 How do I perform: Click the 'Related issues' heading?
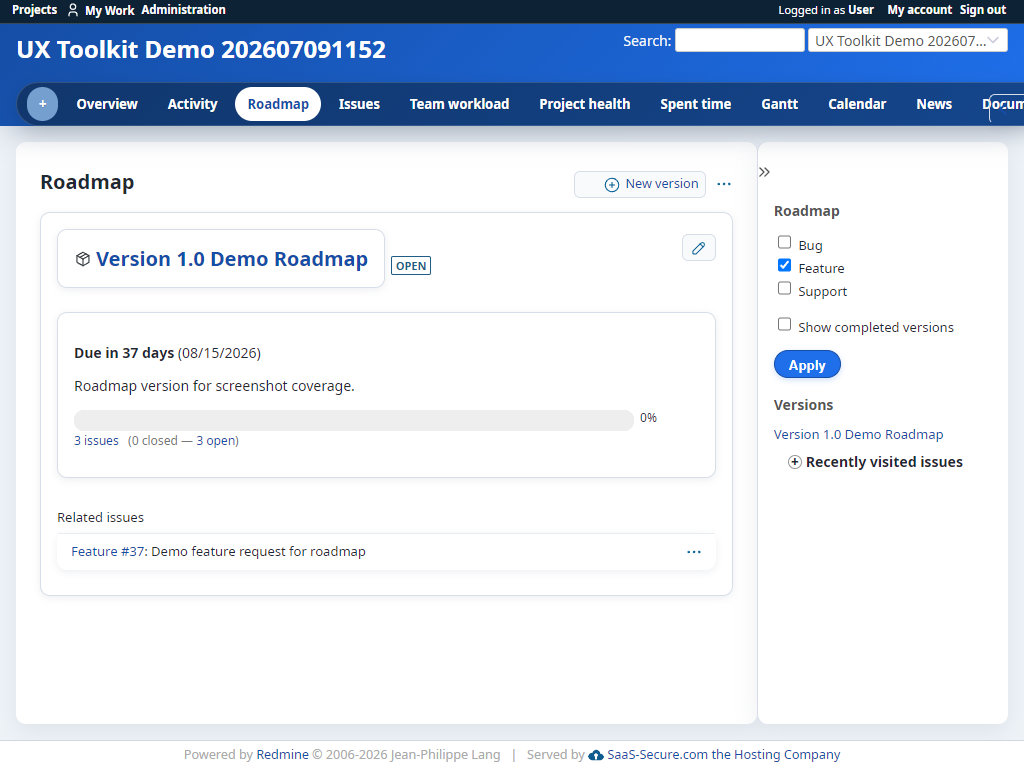(x=101, y=518)
